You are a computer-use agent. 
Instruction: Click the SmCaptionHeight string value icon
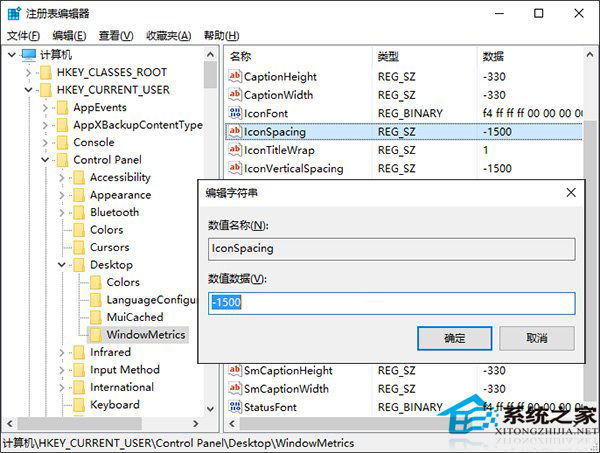point(235,370)
